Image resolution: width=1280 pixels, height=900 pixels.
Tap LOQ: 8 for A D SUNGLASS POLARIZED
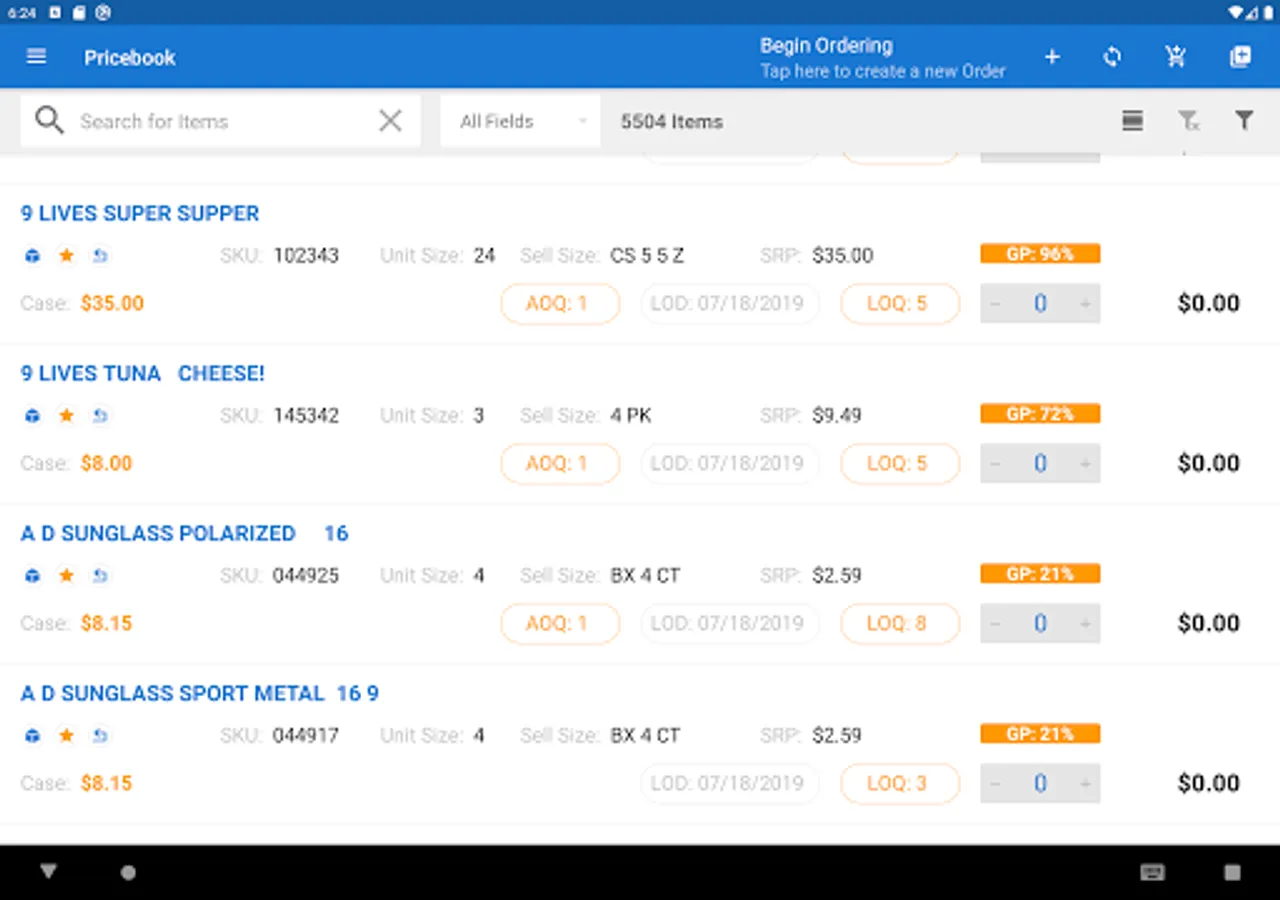900,623
